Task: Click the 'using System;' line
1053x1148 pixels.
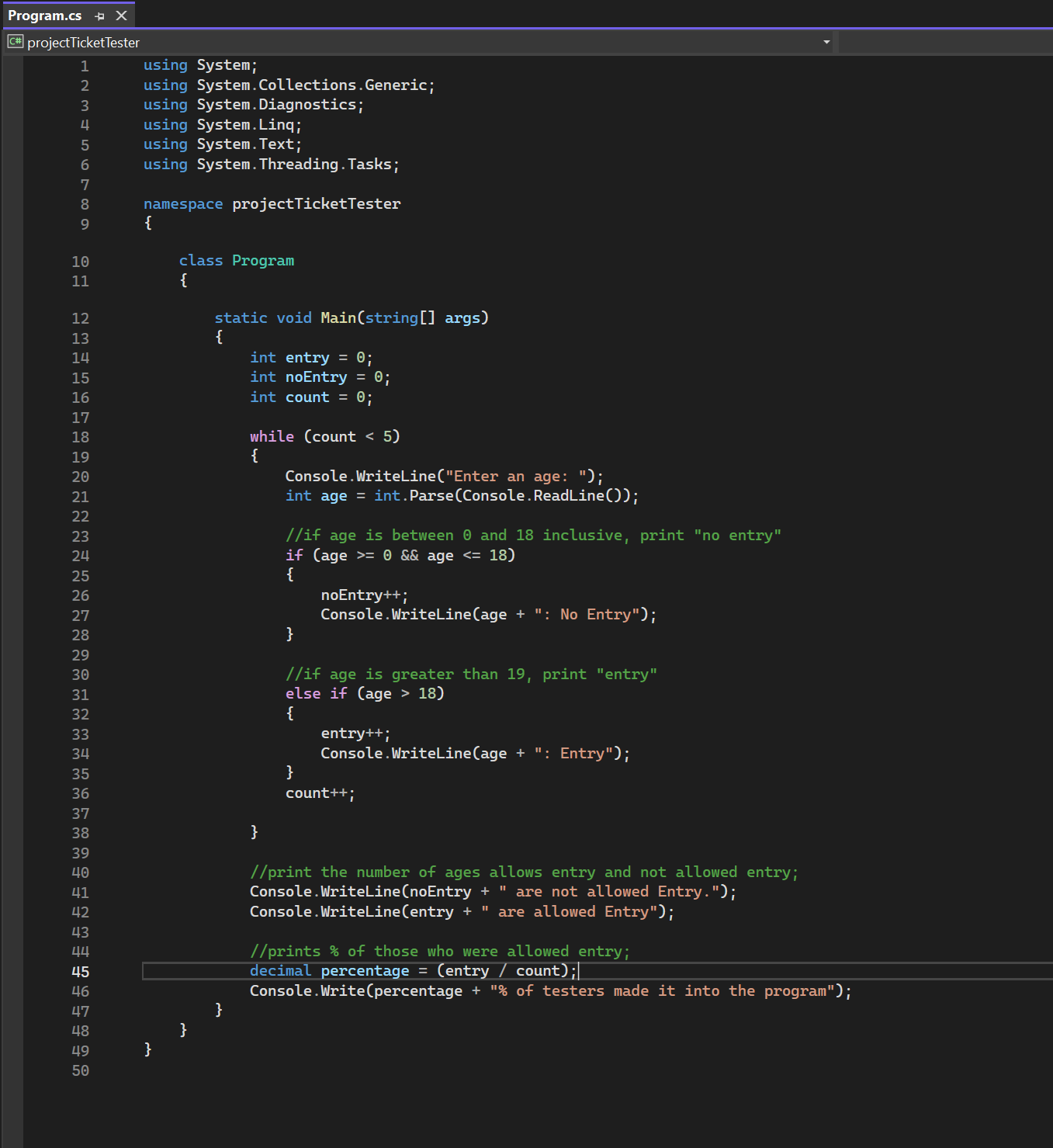Action: [200, 65]
